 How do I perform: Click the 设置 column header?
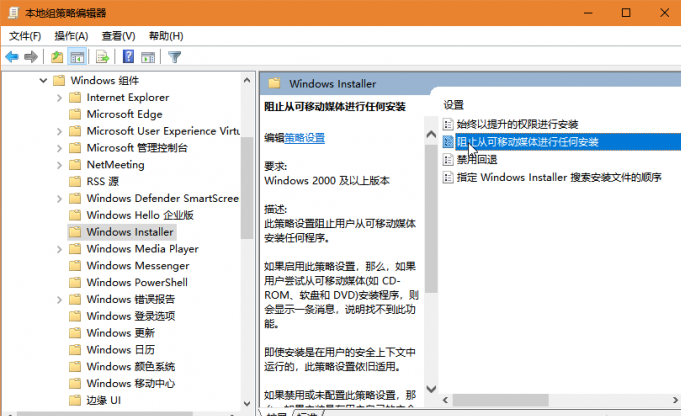453,105
